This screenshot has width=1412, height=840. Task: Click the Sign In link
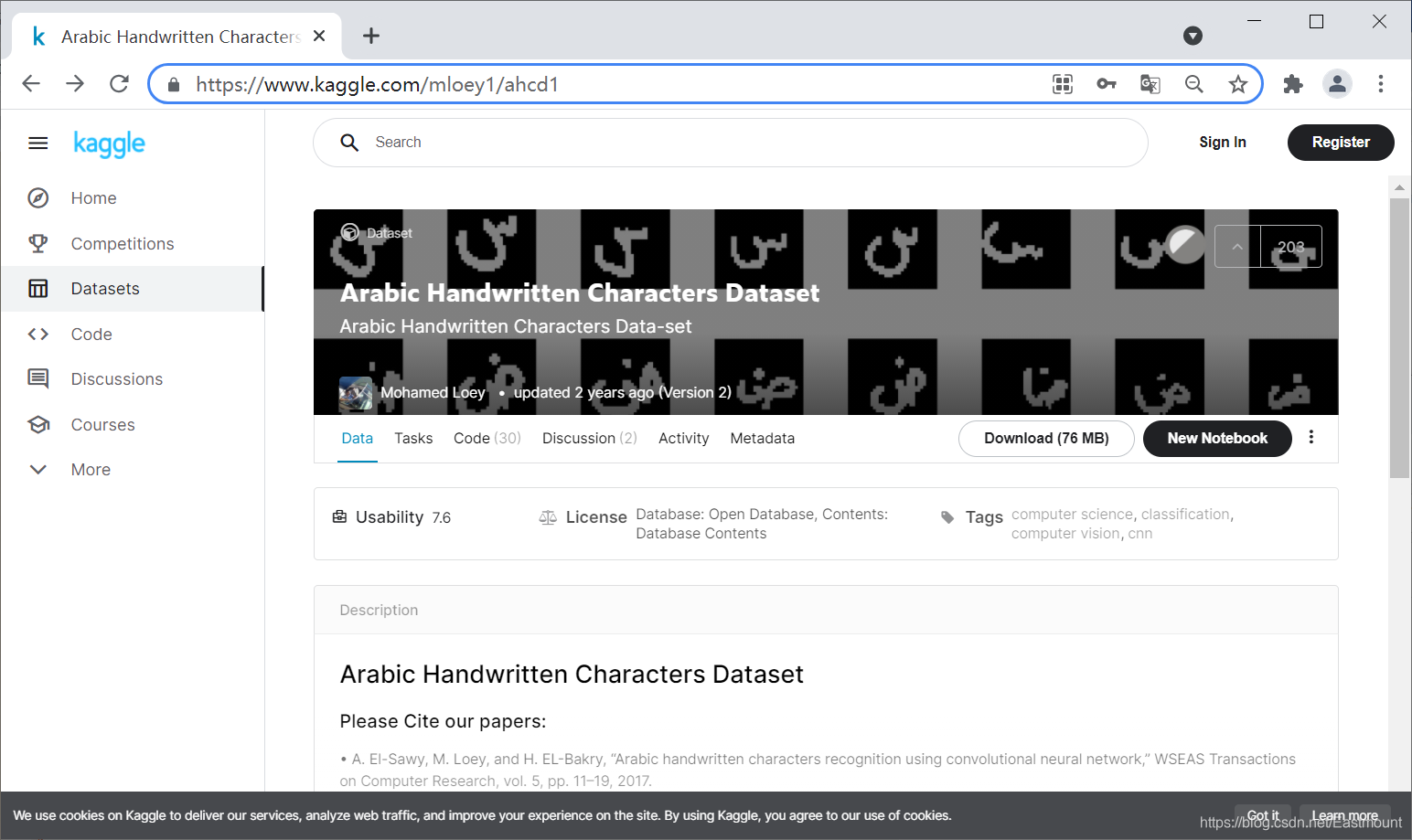1223,143
